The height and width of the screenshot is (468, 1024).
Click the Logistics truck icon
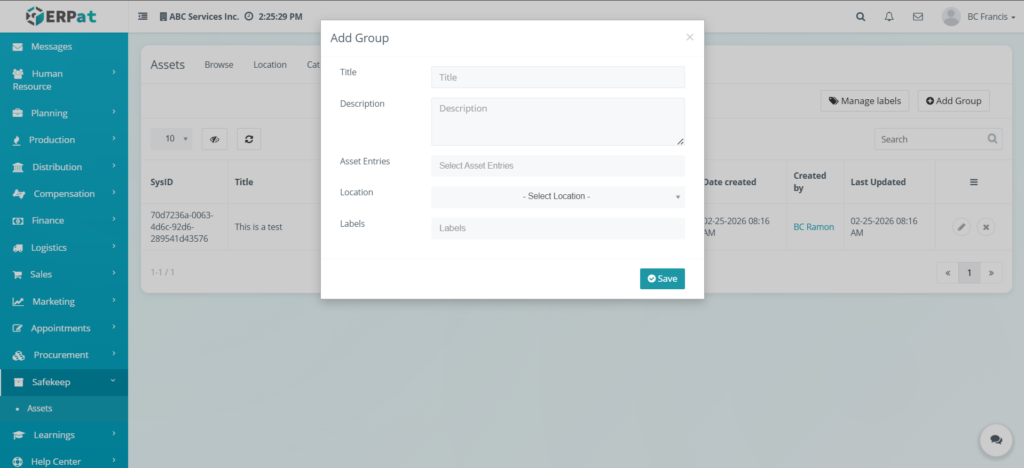[x=18, y=248]
